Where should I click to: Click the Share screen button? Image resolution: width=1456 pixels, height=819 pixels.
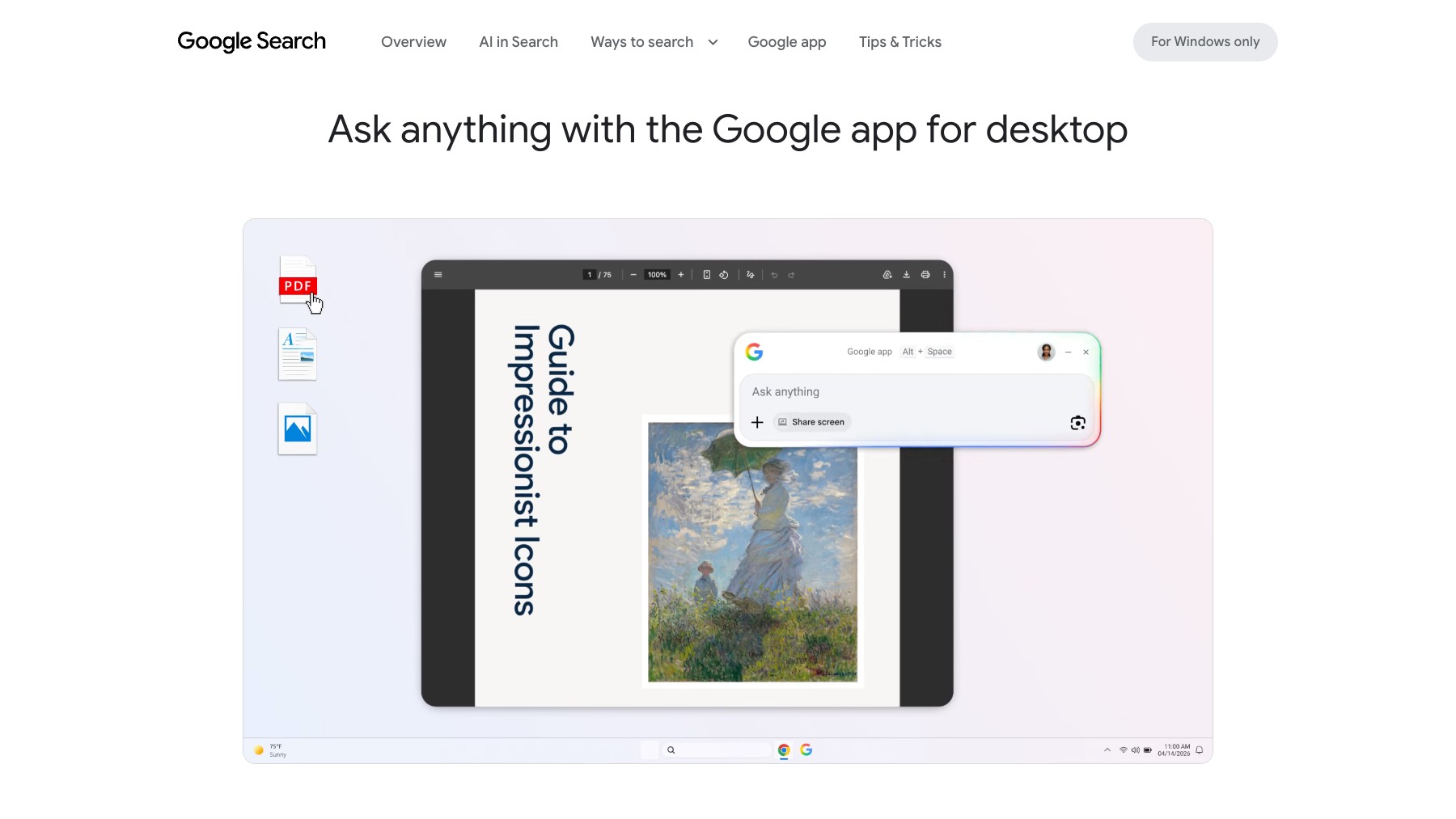click(811, 422)
